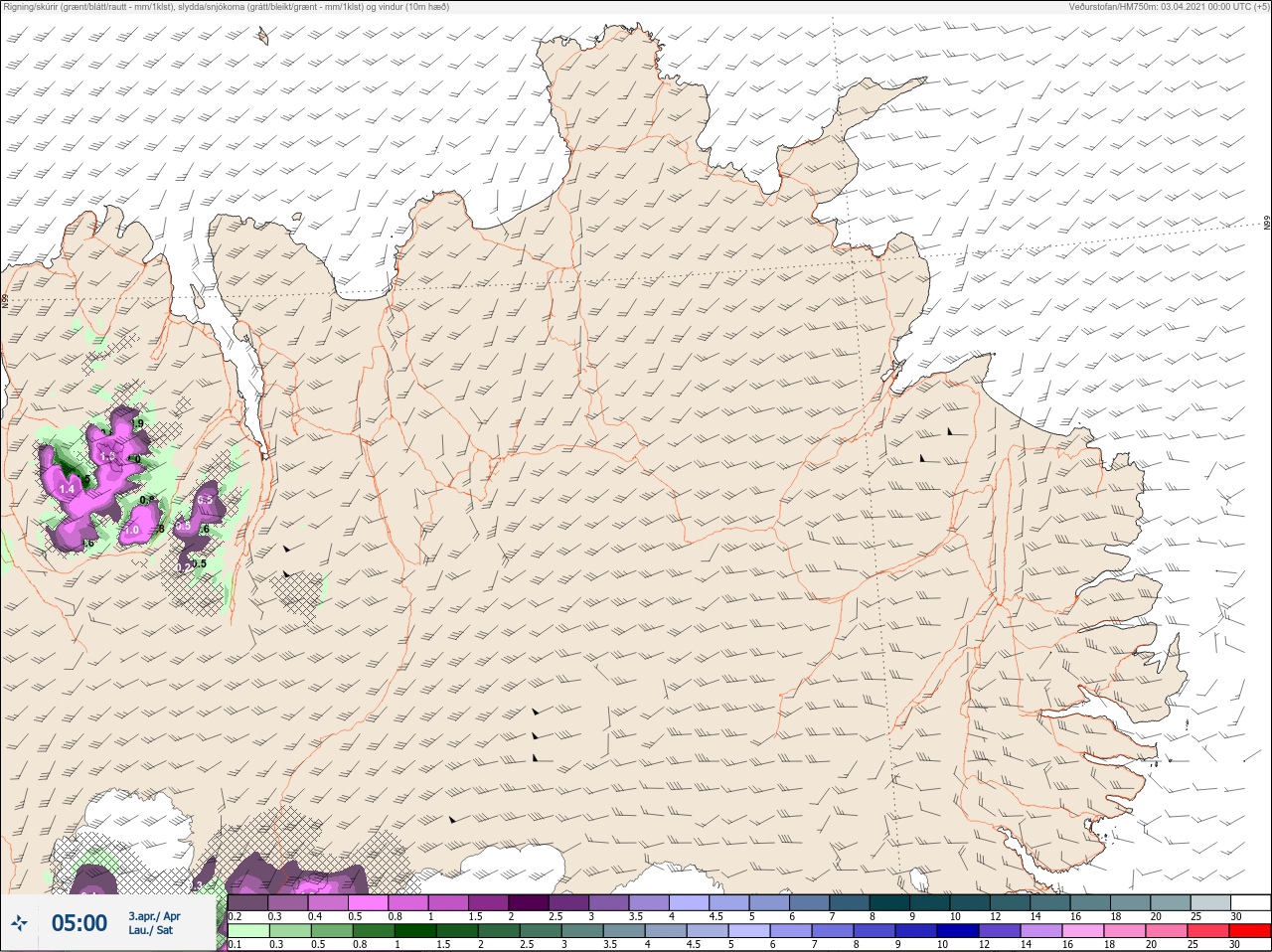
Task: Click the date text '3.apr./ Apr'
Action: [x=155, y=916]
